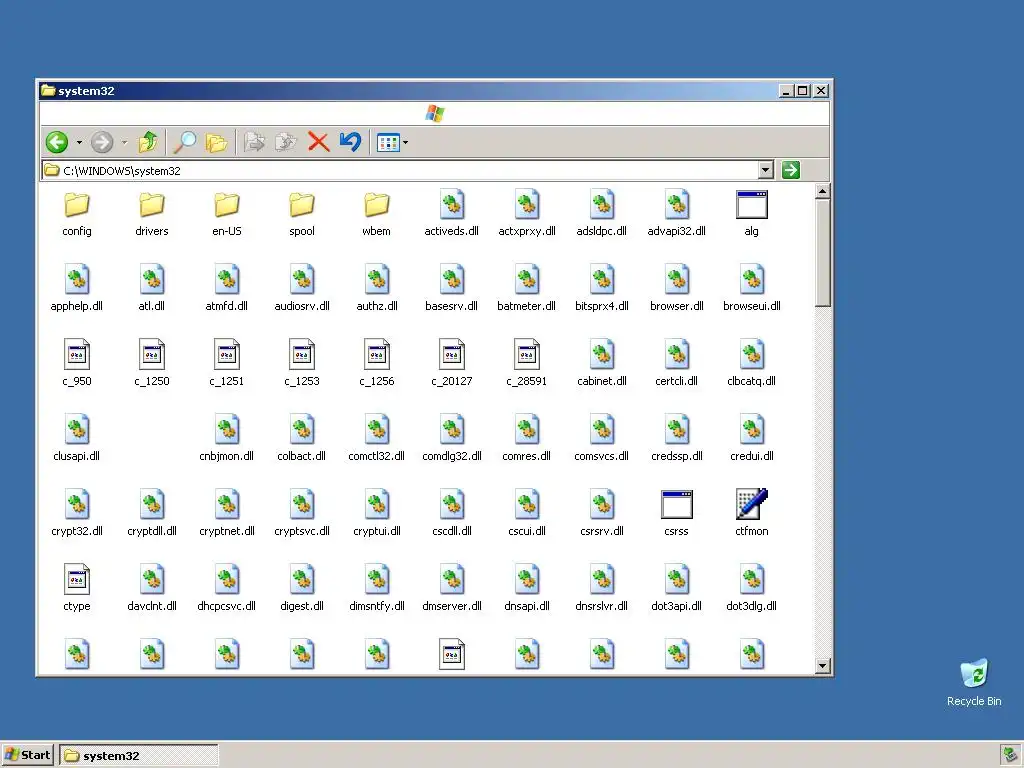This screenshot has width=1024, height=768.
Task: Click the comdlg32.dll file name
Action: [452, 456]
